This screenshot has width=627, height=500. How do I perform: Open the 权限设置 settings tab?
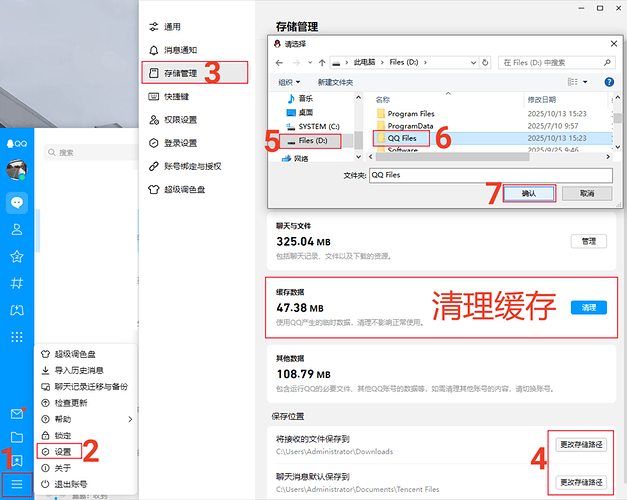(195, 120)
